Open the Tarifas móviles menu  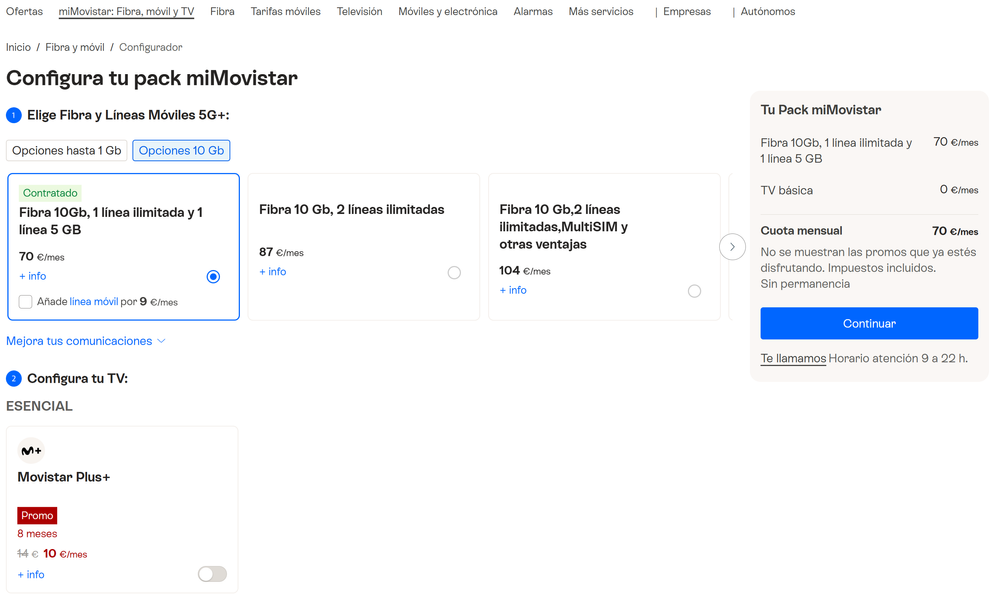pos(285,12)
